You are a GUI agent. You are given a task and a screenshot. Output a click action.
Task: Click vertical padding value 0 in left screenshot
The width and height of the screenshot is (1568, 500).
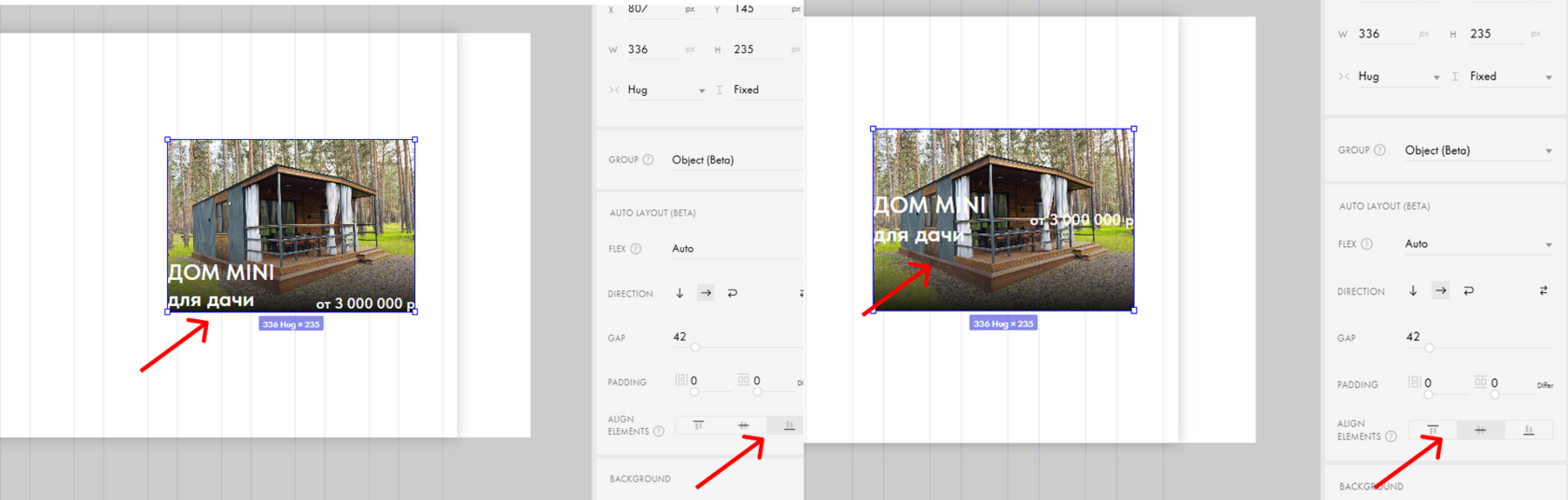coord(757,381)
